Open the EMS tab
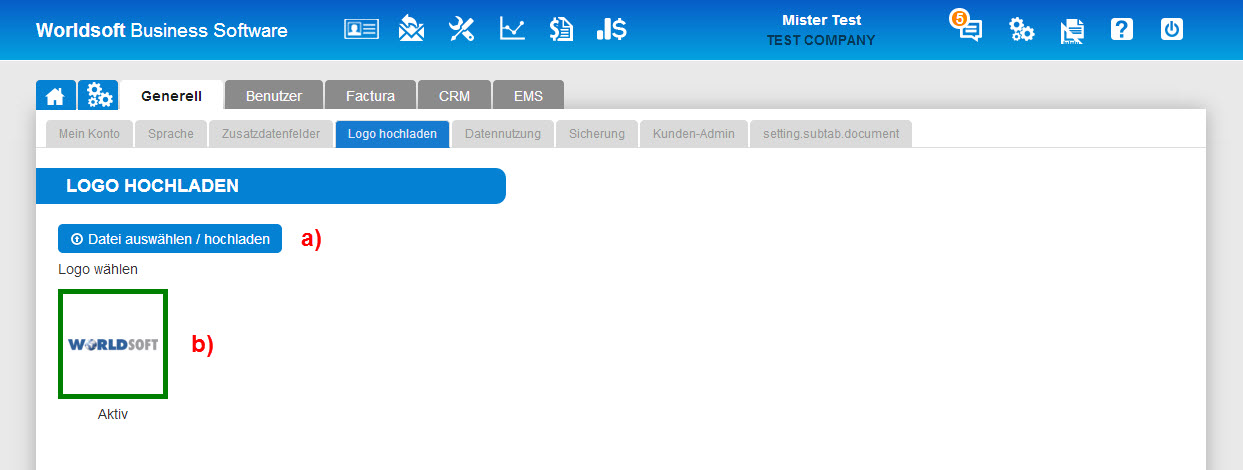Screen dimensions: 1243x470 (528, 96)
